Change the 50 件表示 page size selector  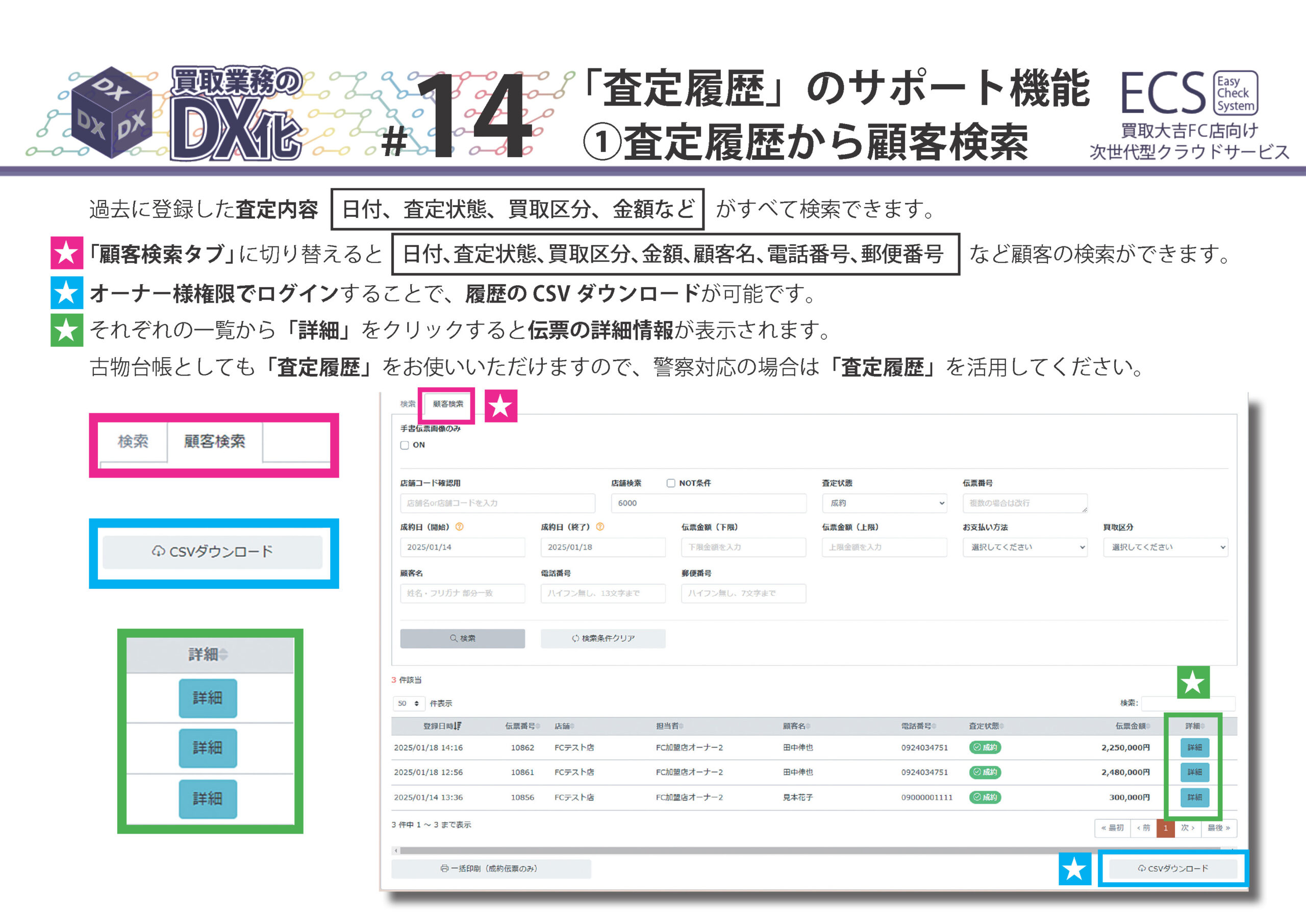(409, 704)
